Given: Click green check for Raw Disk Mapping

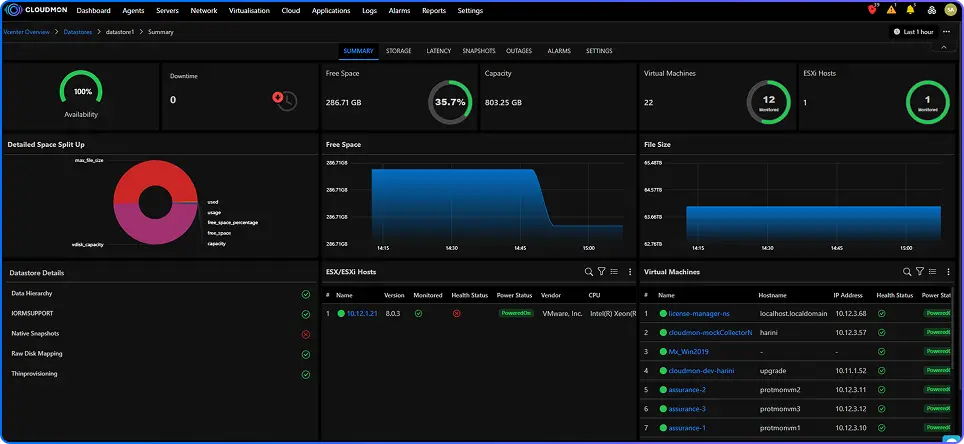Looking at the screenshot, I should [x=306, y=354].
